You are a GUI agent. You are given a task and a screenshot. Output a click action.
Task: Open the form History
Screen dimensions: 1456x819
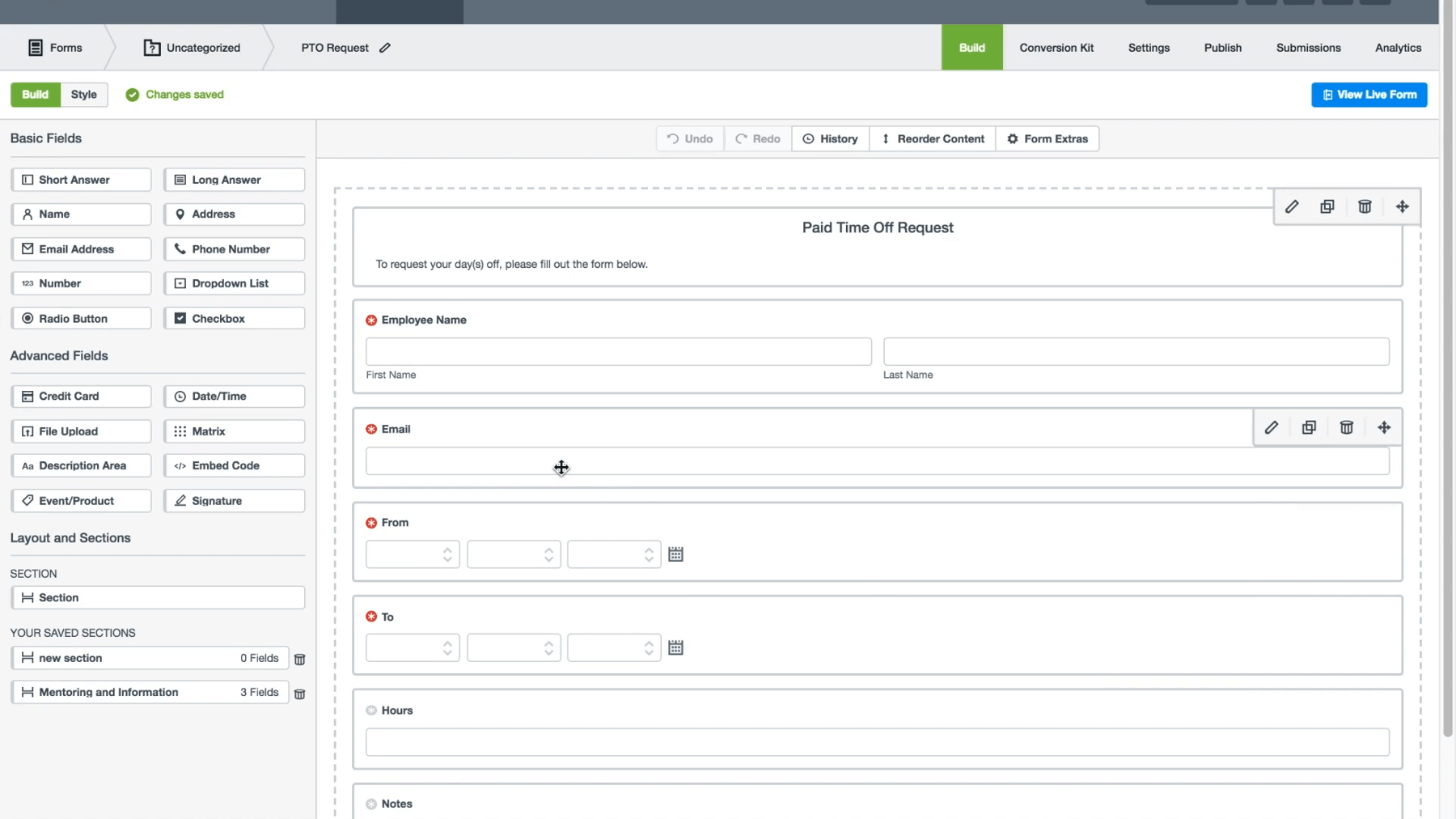pyautogui.click(x=830, y=138)
